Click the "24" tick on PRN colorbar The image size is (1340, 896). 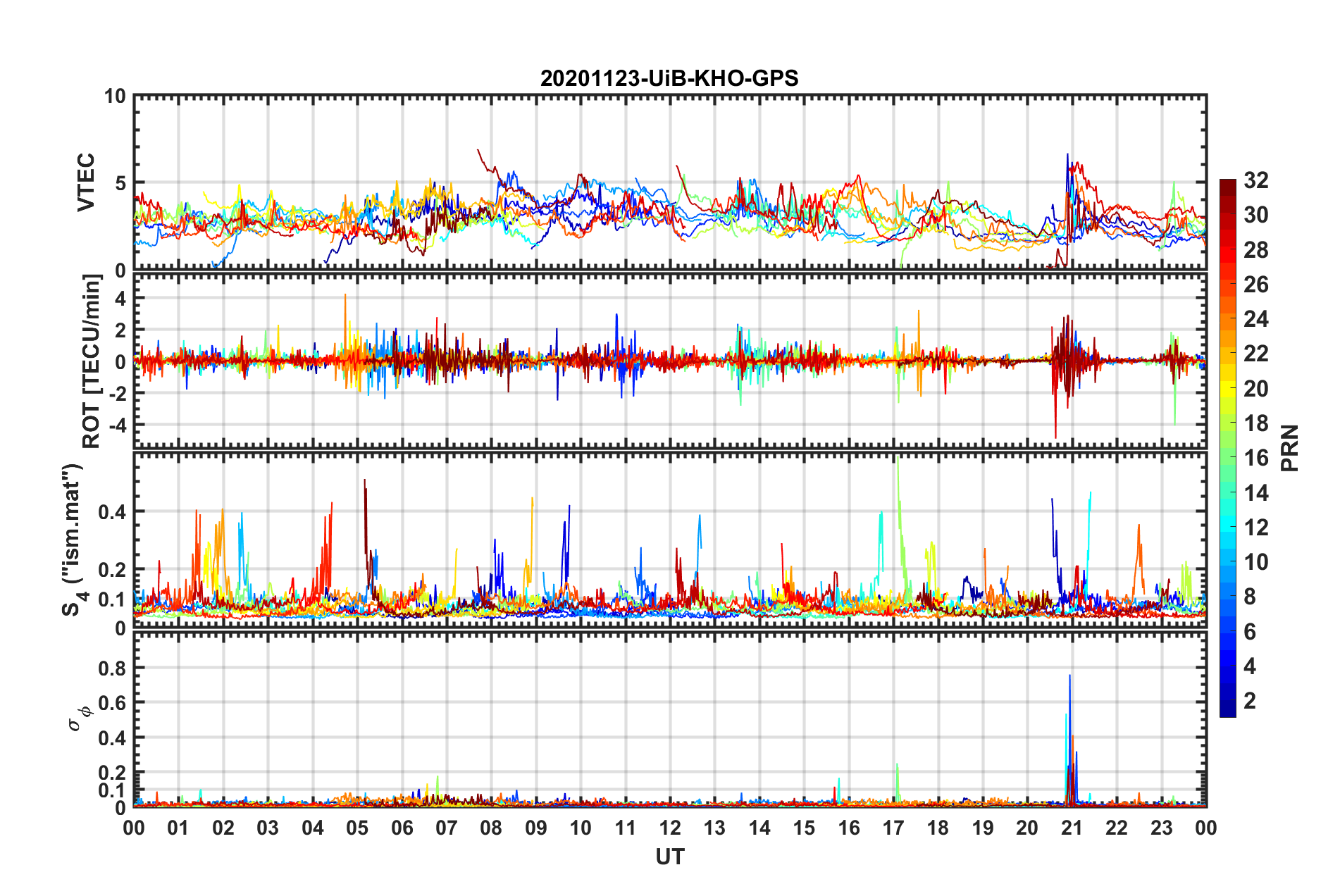coord(1255,319)
